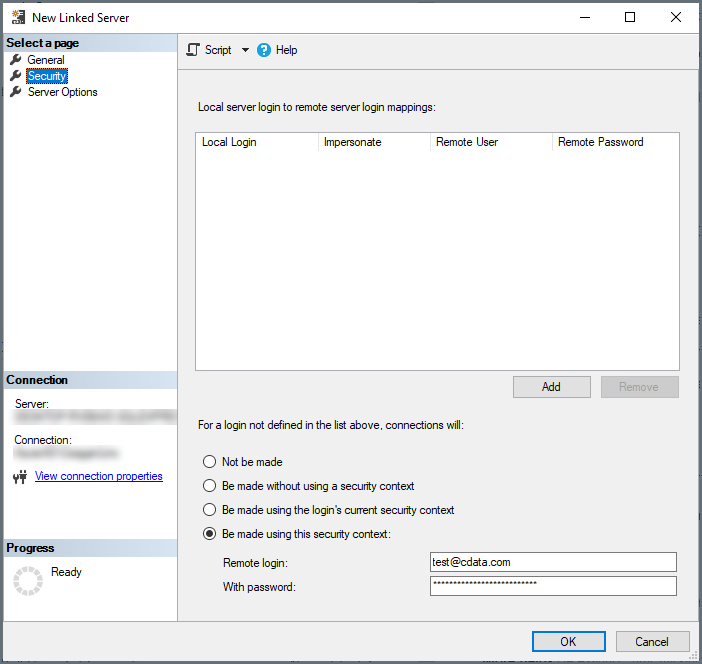Click the Script toolbar icon

[x=193, y=50]
